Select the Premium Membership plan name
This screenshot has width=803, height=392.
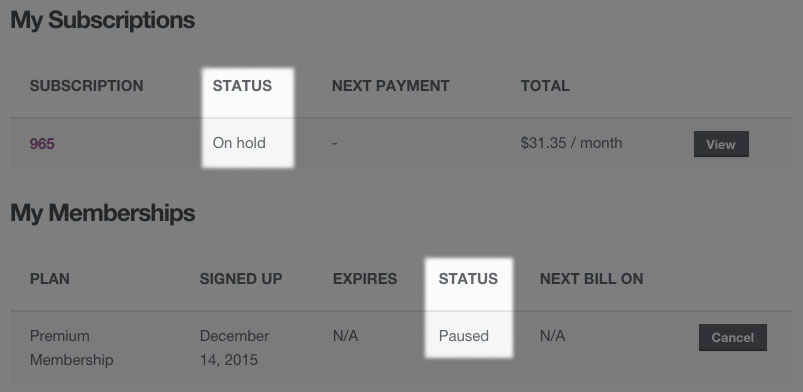tap(71, 348)
